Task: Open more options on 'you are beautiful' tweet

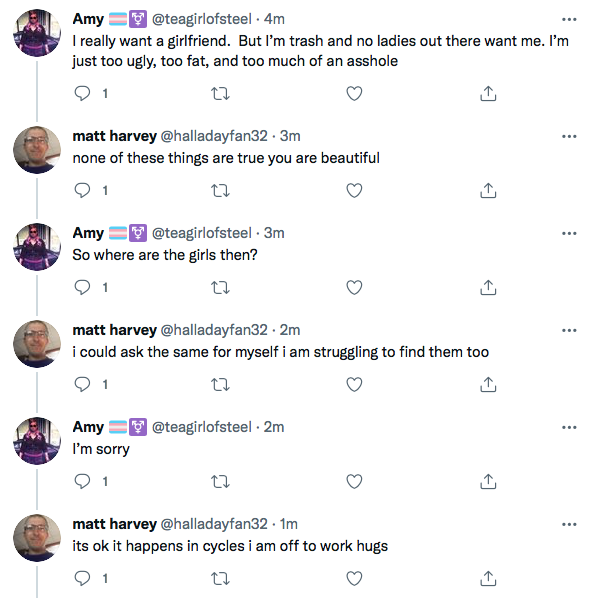Action: [569, 136]
